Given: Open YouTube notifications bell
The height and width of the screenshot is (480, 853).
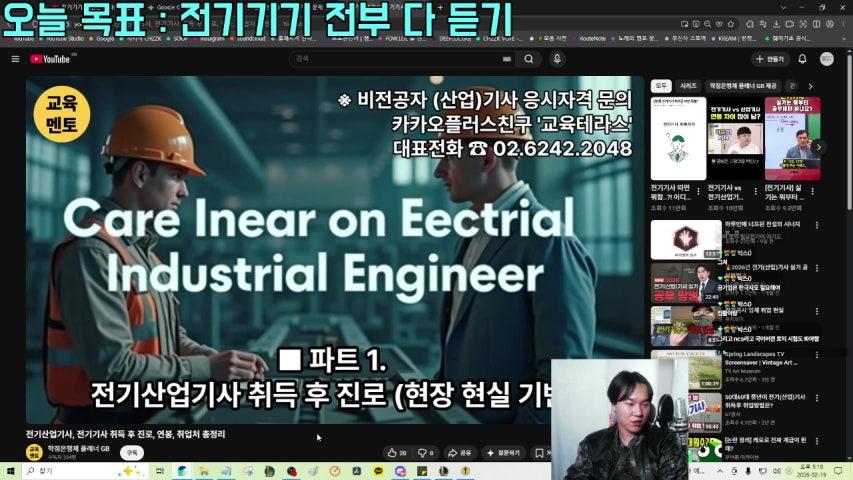Looking at the screenshot, I should pyautogui.click(x=802, y=59).
